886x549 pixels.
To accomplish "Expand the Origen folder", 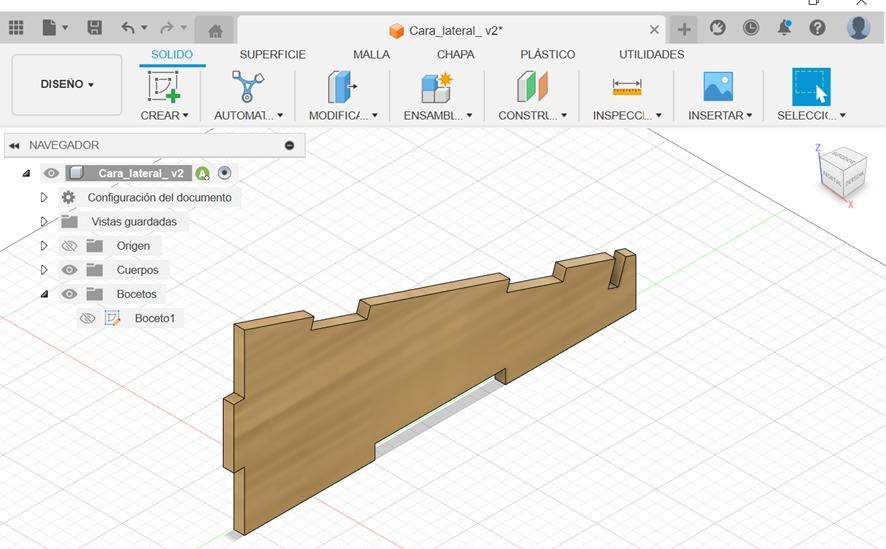I will point(44,246).
